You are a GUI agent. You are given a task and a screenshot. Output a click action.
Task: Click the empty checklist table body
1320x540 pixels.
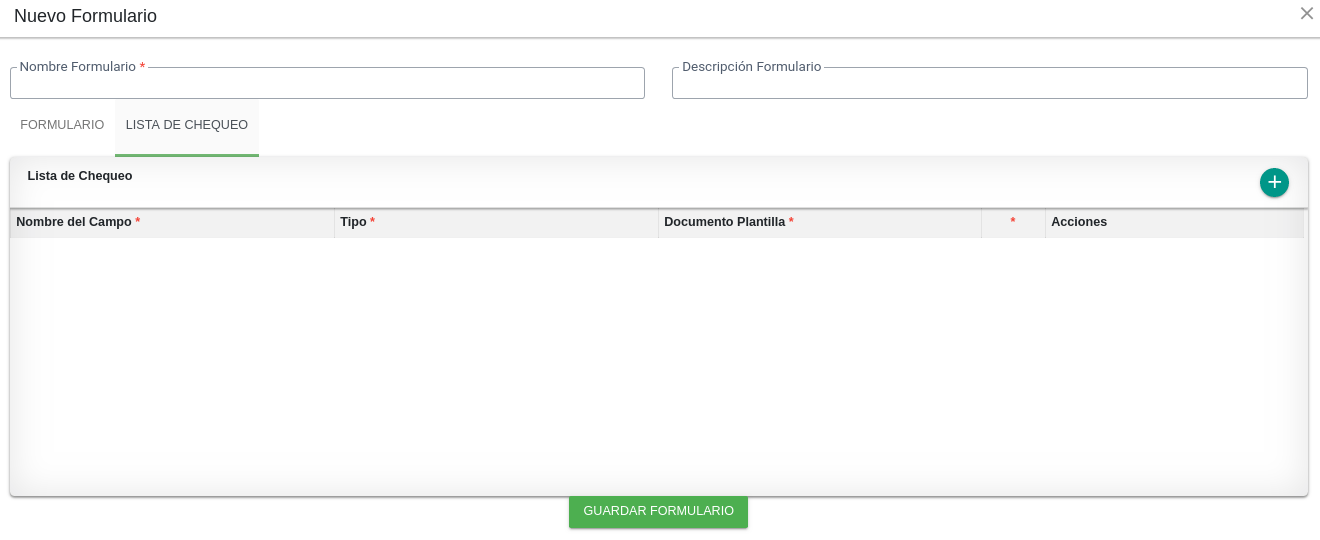pyautogui.click(x=658, y=365)
